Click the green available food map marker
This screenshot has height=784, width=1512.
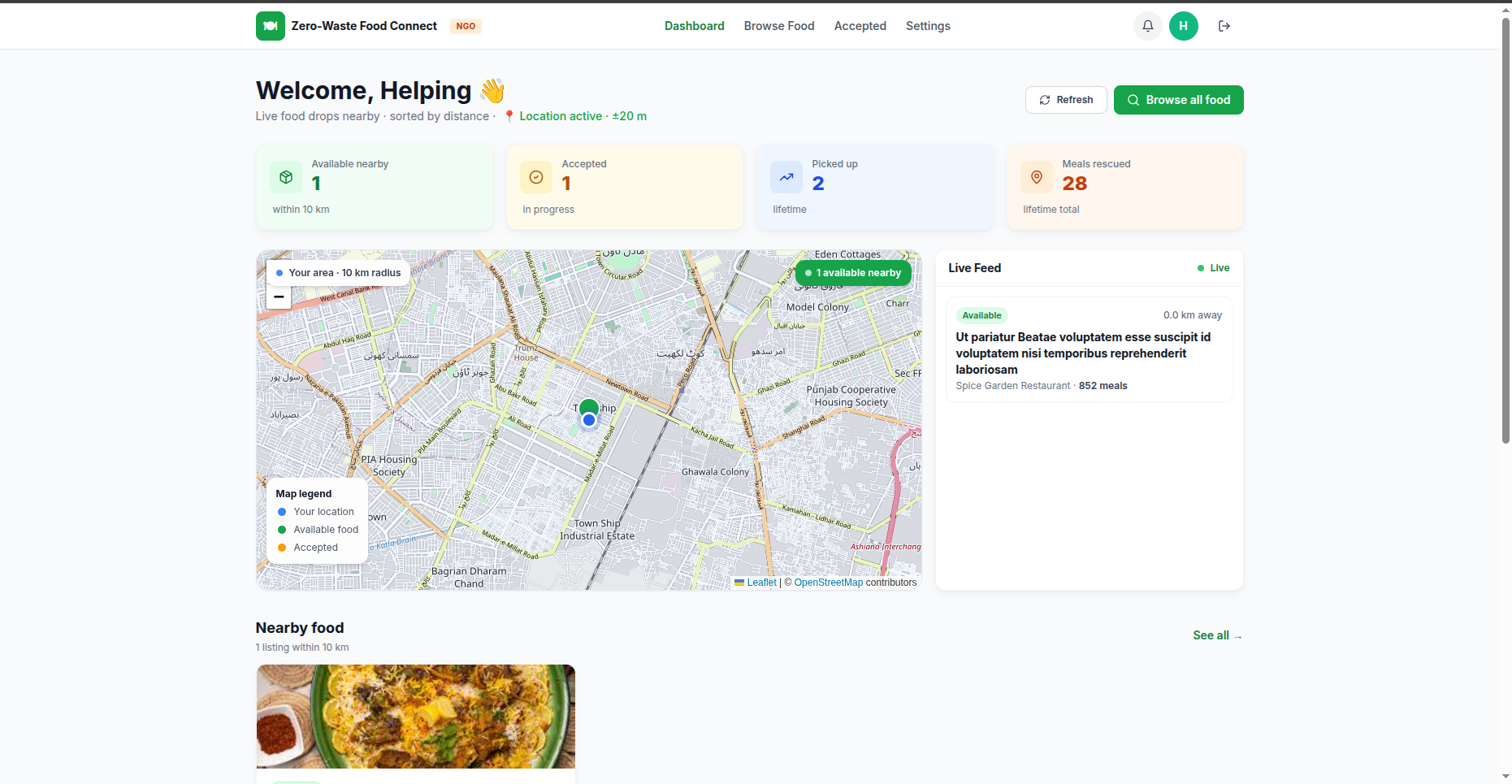pyautogui.click(x=589, y=407)
